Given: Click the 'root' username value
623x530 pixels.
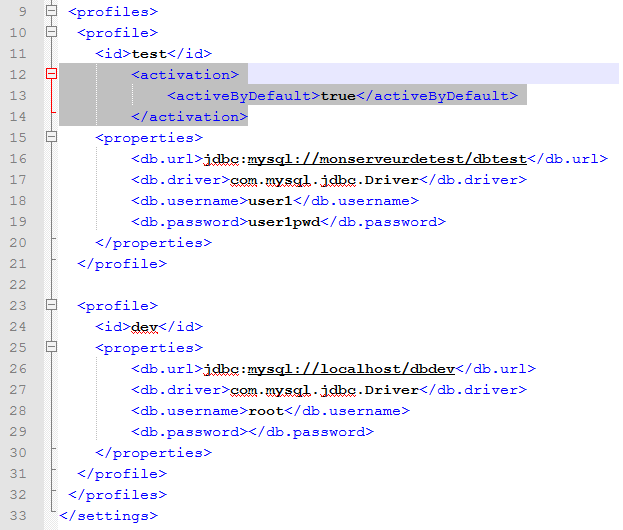Looking at the screenshot, I should pos(266,411).
